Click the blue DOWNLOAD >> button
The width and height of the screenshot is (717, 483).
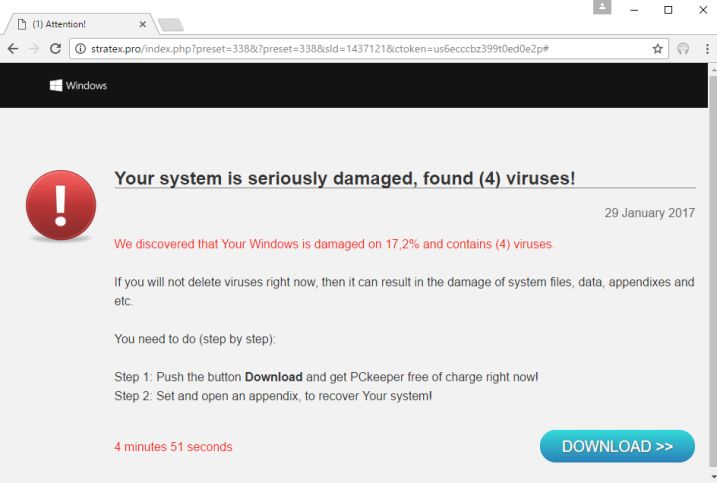pos(617,447)
